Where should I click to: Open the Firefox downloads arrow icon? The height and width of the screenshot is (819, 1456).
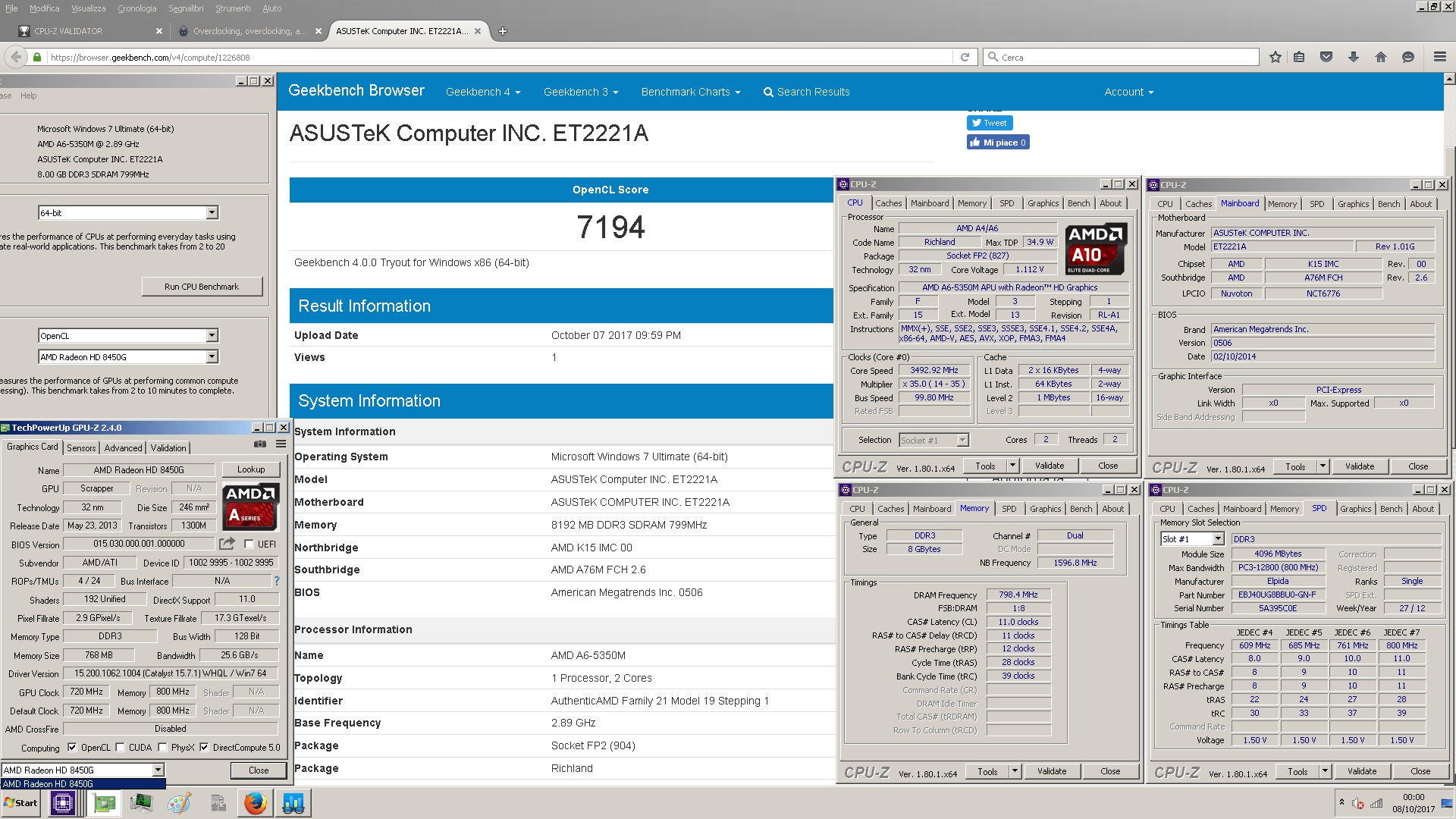[1354, 57]
